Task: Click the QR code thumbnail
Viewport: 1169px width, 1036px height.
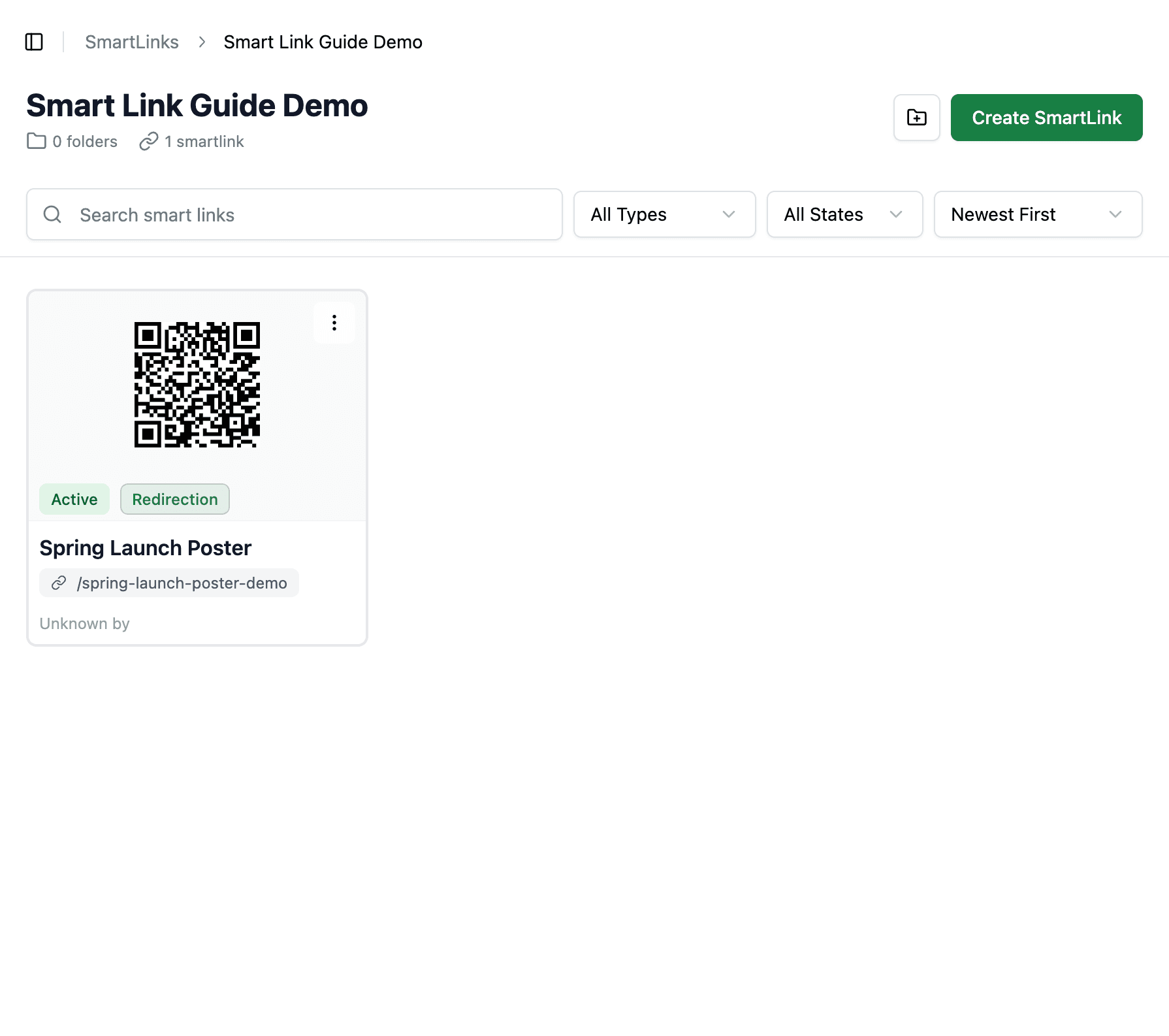Action: [x=197, y=385]
